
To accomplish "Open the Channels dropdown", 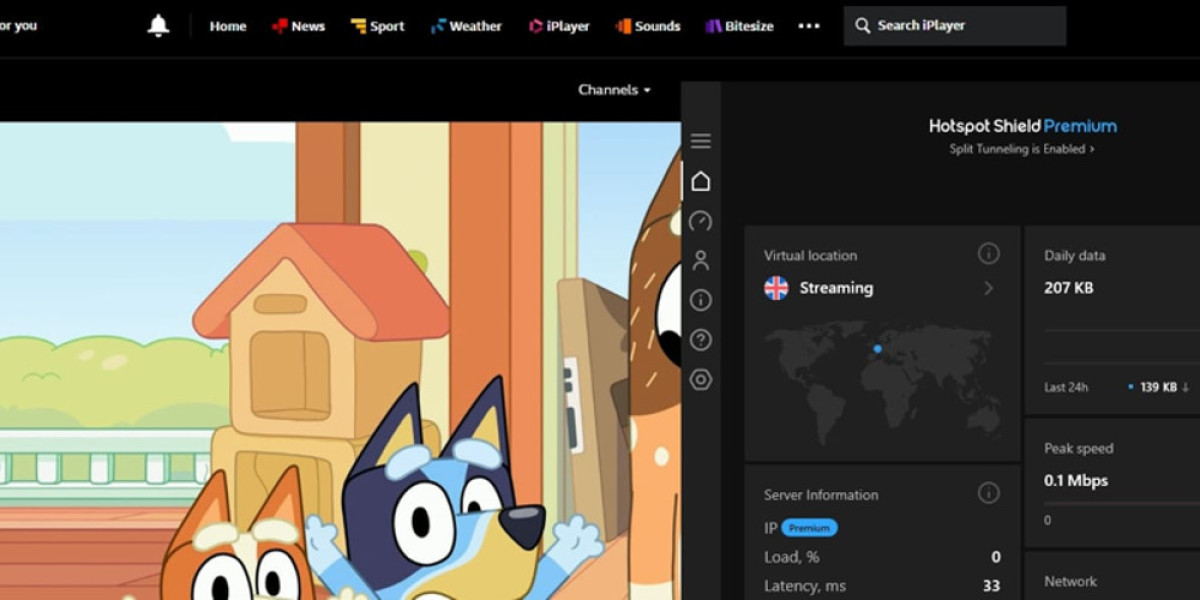I will pyautogui.click(x=613, y=89).
